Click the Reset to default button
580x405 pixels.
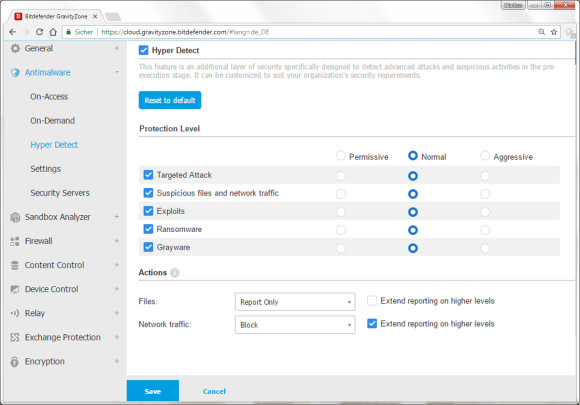[170, 100]
